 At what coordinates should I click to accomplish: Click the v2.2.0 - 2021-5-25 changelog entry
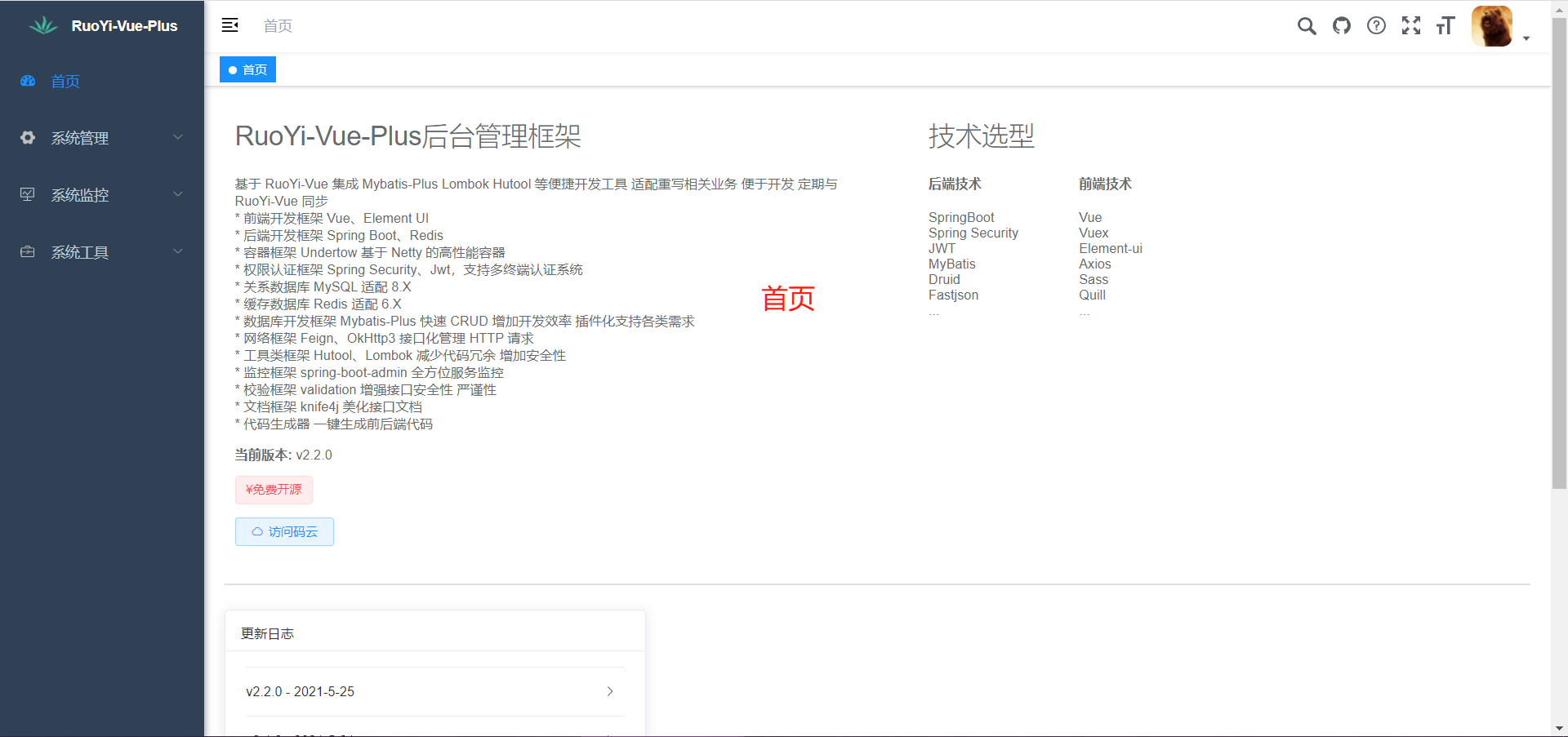pyautogui.click(x=435, y=691)
